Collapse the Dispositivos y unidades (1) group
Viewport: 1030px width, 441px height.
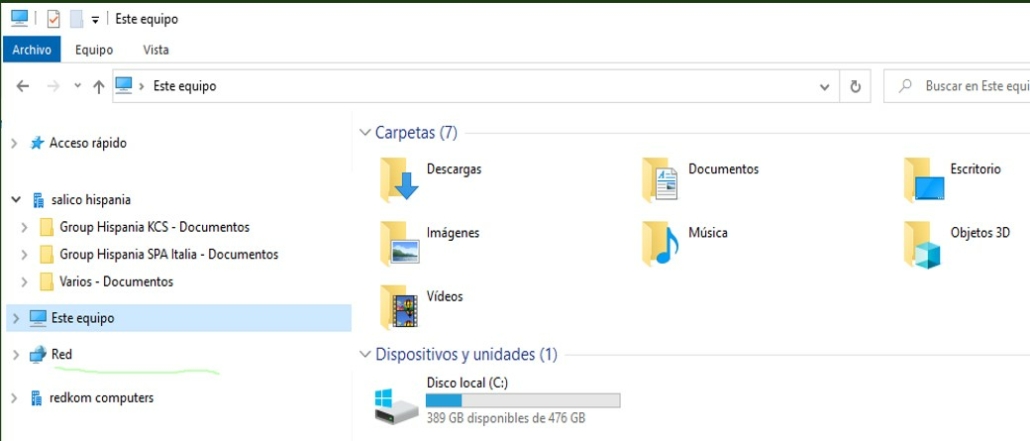pos(365,355)
